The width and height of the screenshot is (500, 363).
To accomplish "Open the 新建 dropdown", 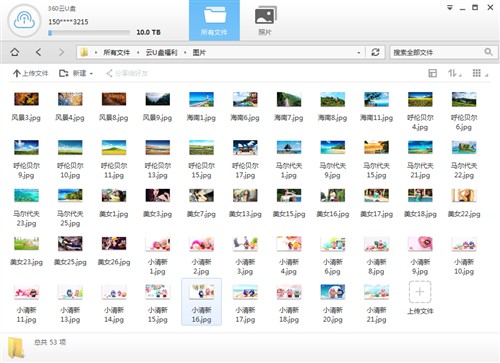I will 76,73.
